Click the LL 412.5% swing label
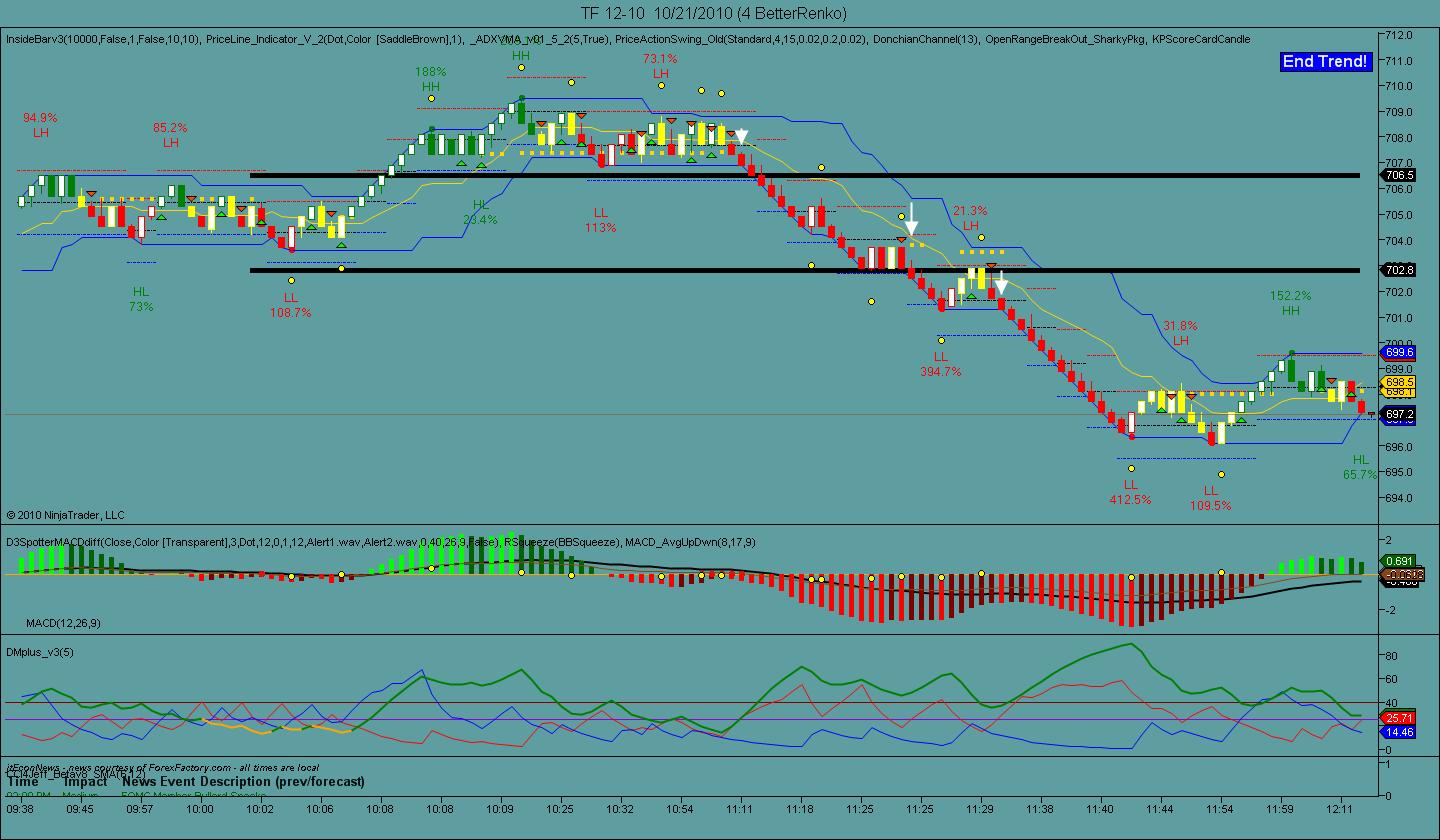Screen dimensions: 1440x840 tap(1130, 492)
